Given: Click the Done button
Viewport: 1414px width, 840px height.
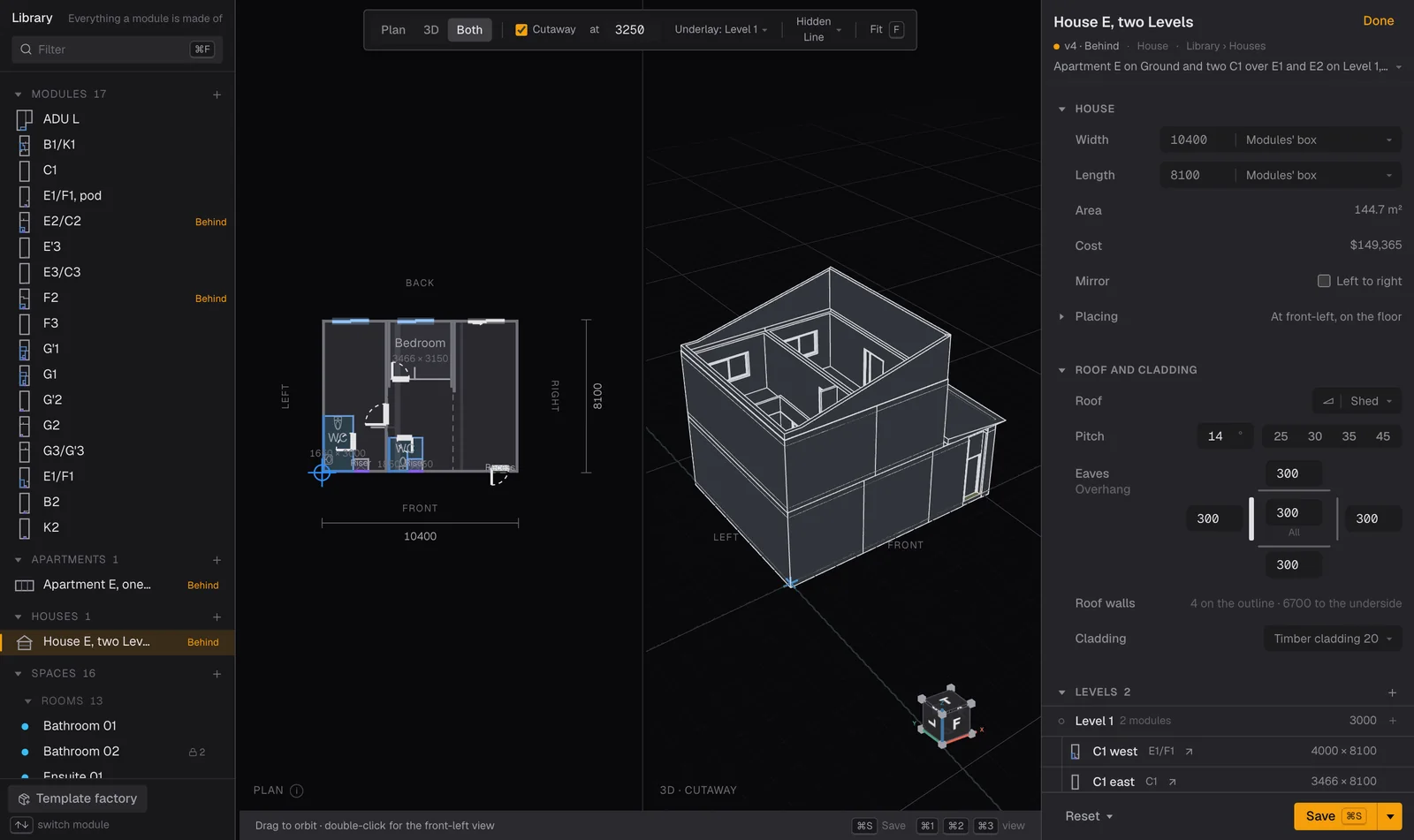Looking at the screenshot, I should click(x=1379, y=21).
